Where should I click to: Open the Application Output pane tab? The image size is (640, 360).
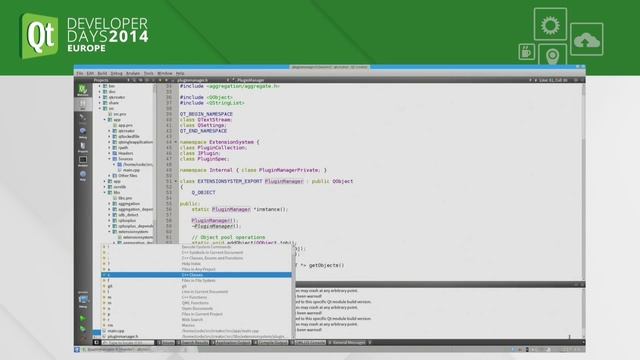(231, 343)
